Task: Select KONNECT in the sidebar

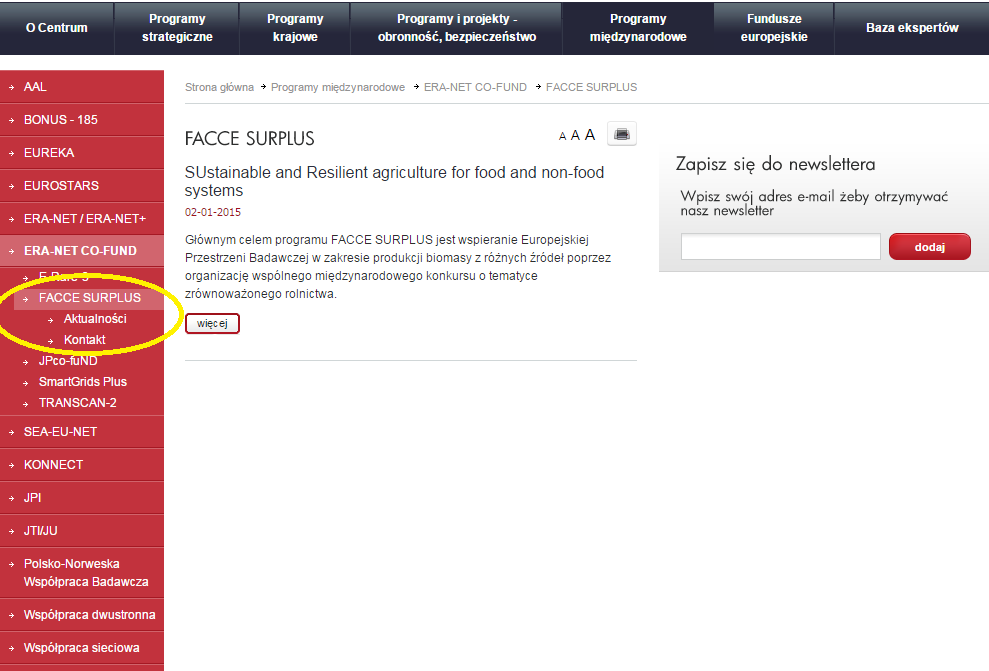Action: click(x=82, y=465)
